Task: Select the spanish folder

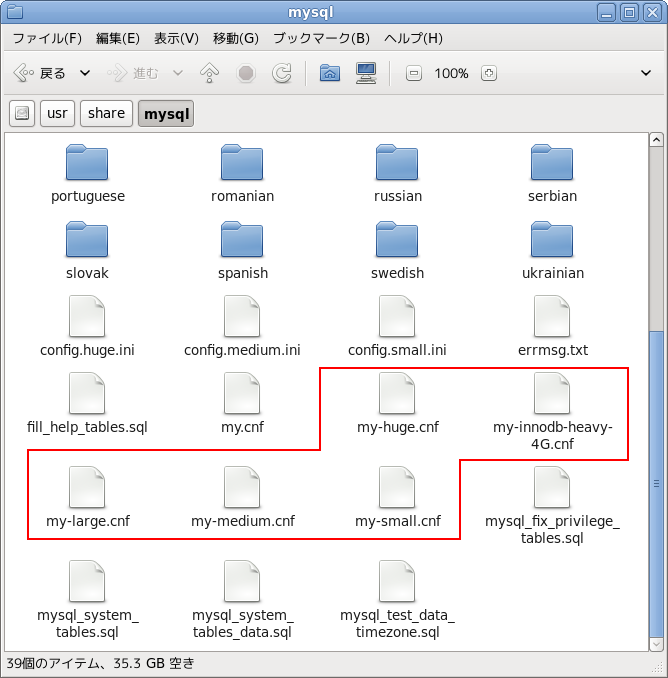Action: (x=242, y=251)
